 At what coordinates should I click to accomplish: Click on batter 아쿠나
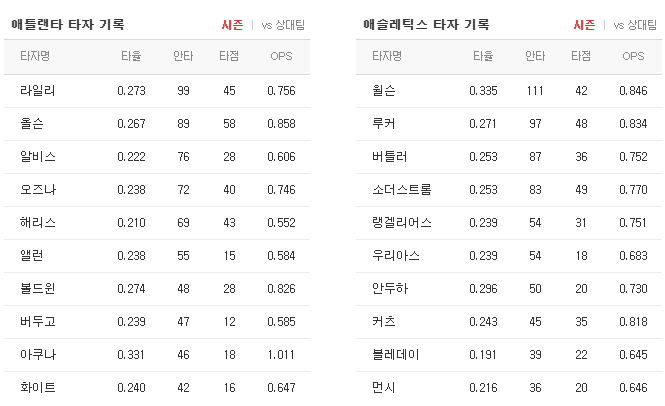(x=38, y=354)
